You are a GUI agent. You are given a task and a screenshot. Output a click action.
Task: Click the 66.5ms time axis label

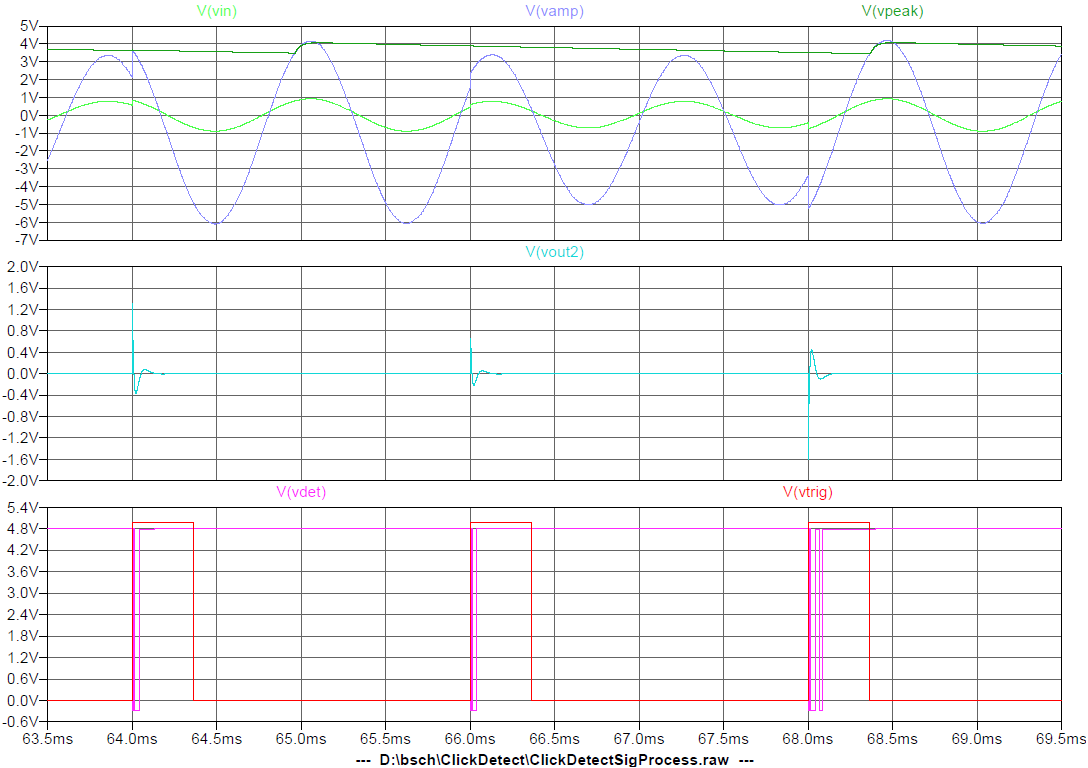point(554,738)
